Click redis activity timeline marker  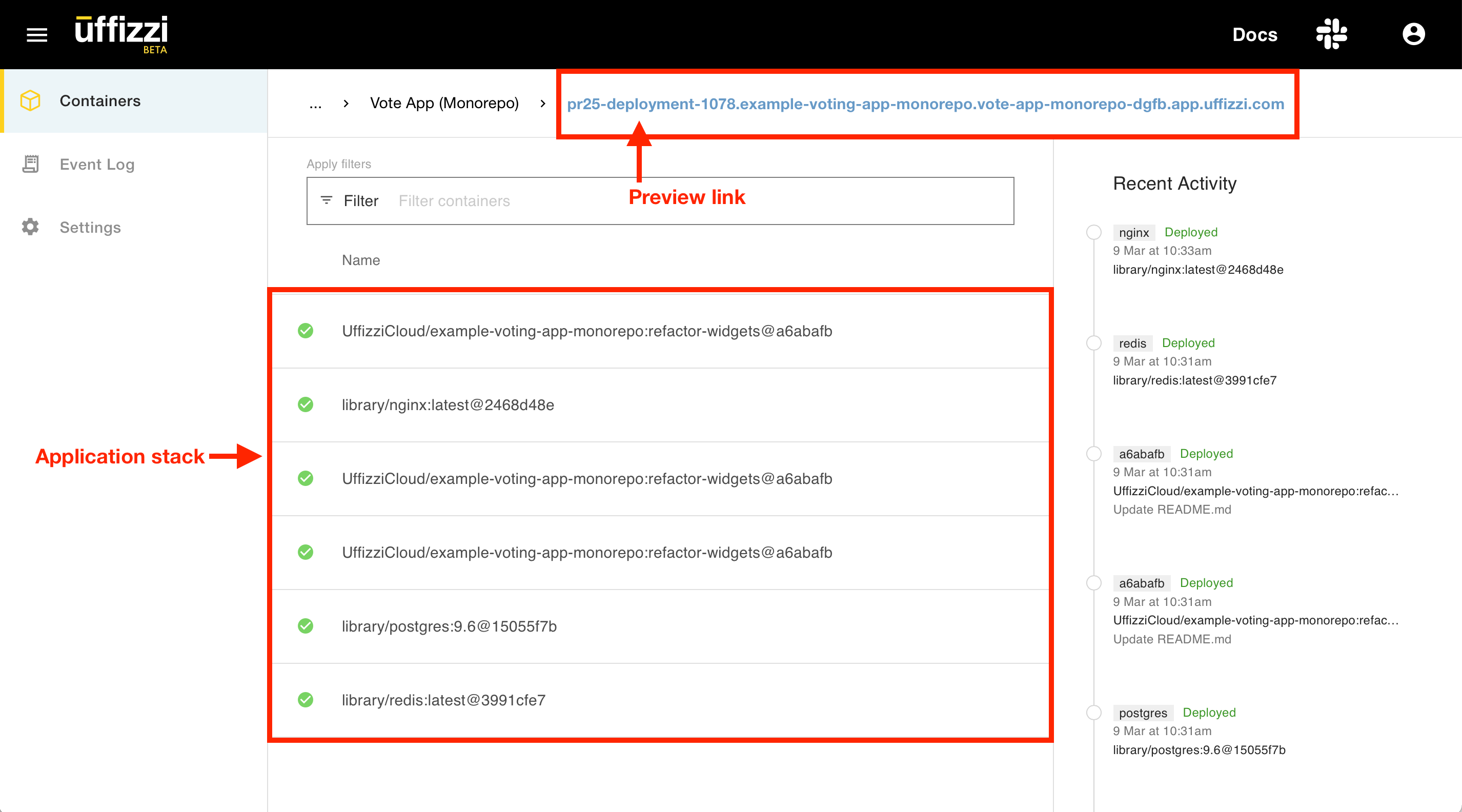pyautogui.click(x=1093, y=343)
